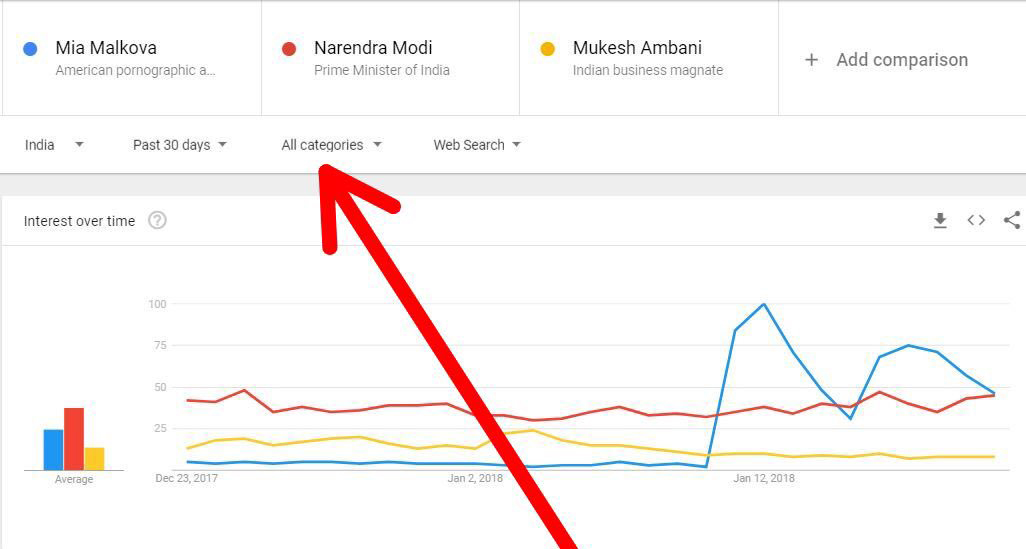Viewport: 1026px width, 549px height.
Task: Open the All categories dropdown
Action: [x=331, y=145]
